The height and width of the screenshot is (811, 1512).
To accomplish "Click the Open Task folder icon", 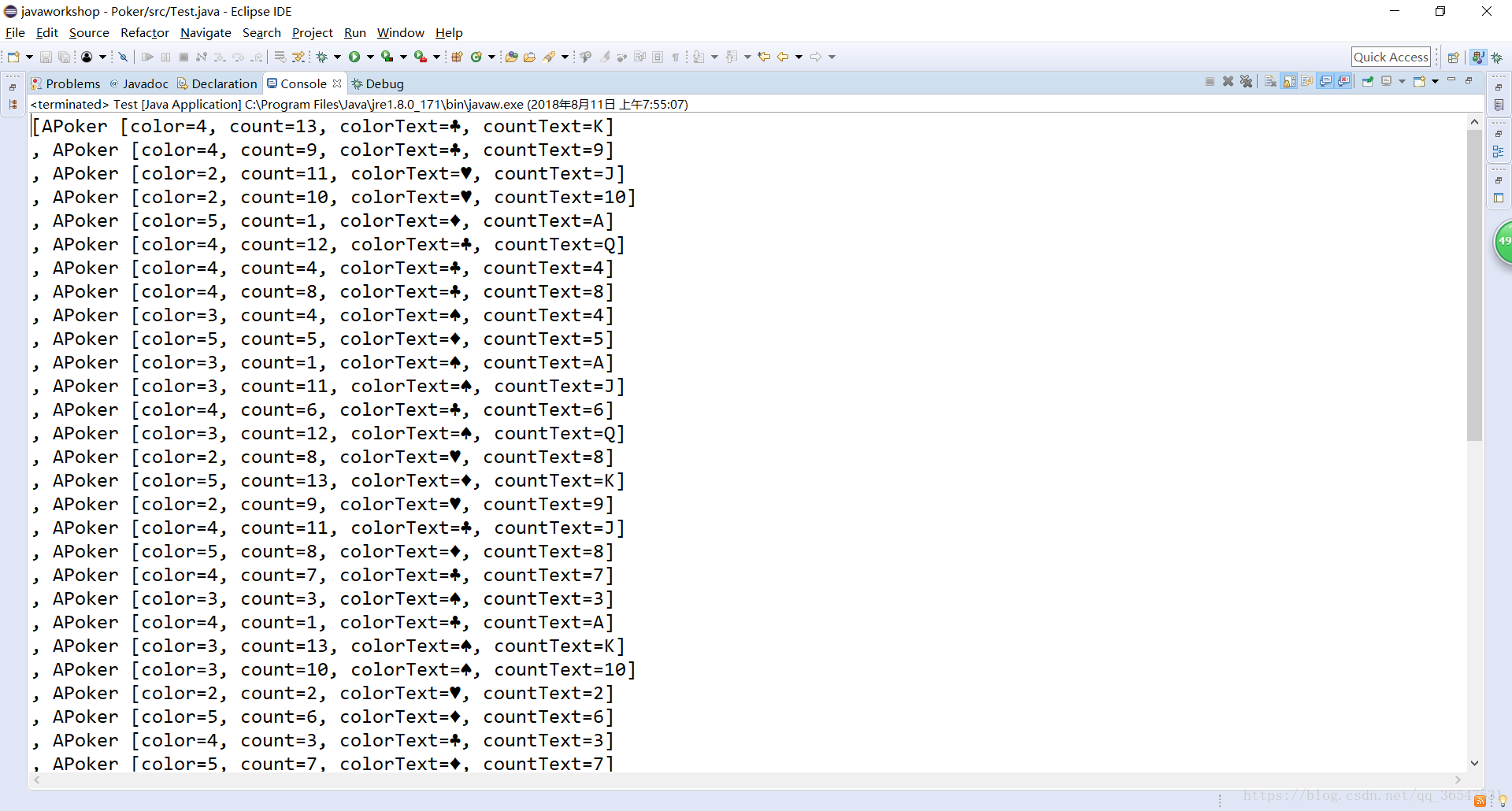I will [x=529, y=57].
